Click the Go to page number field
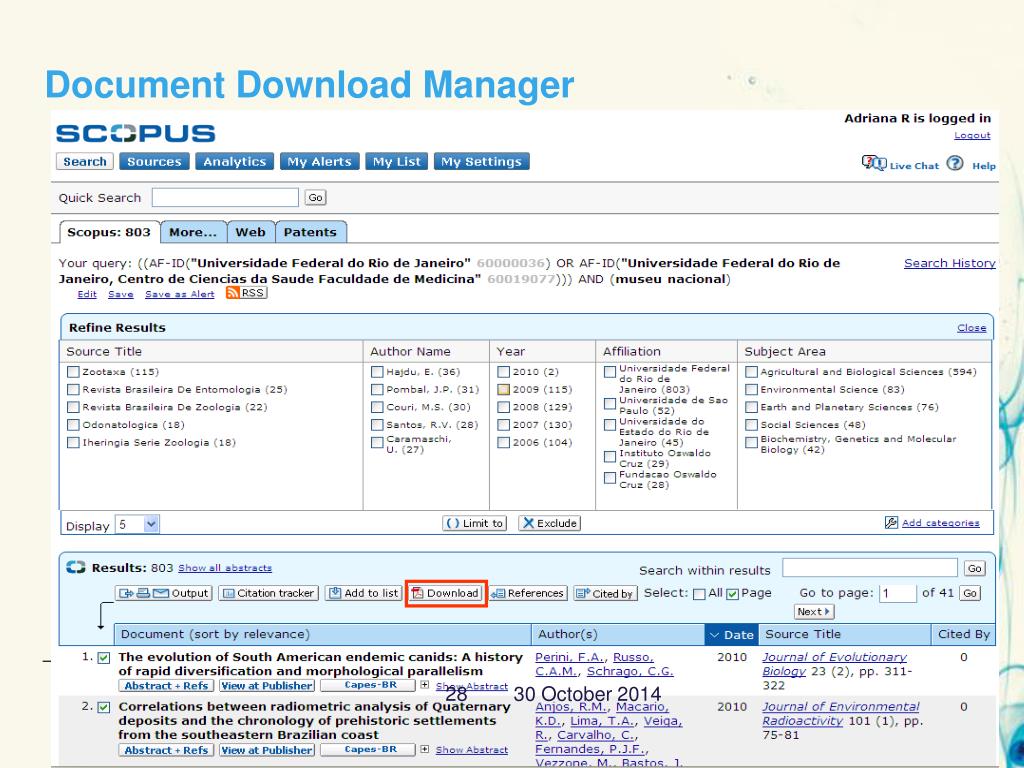This screenshot has height=768, width=1024. [x=898, y=593]
